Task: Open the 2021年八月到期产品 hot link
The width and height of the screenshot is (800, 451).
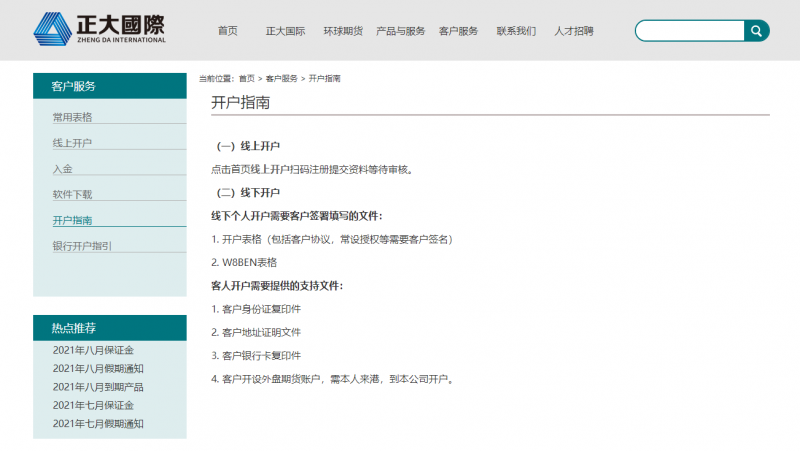Action: pyautogui.click(x=98, y=387)
